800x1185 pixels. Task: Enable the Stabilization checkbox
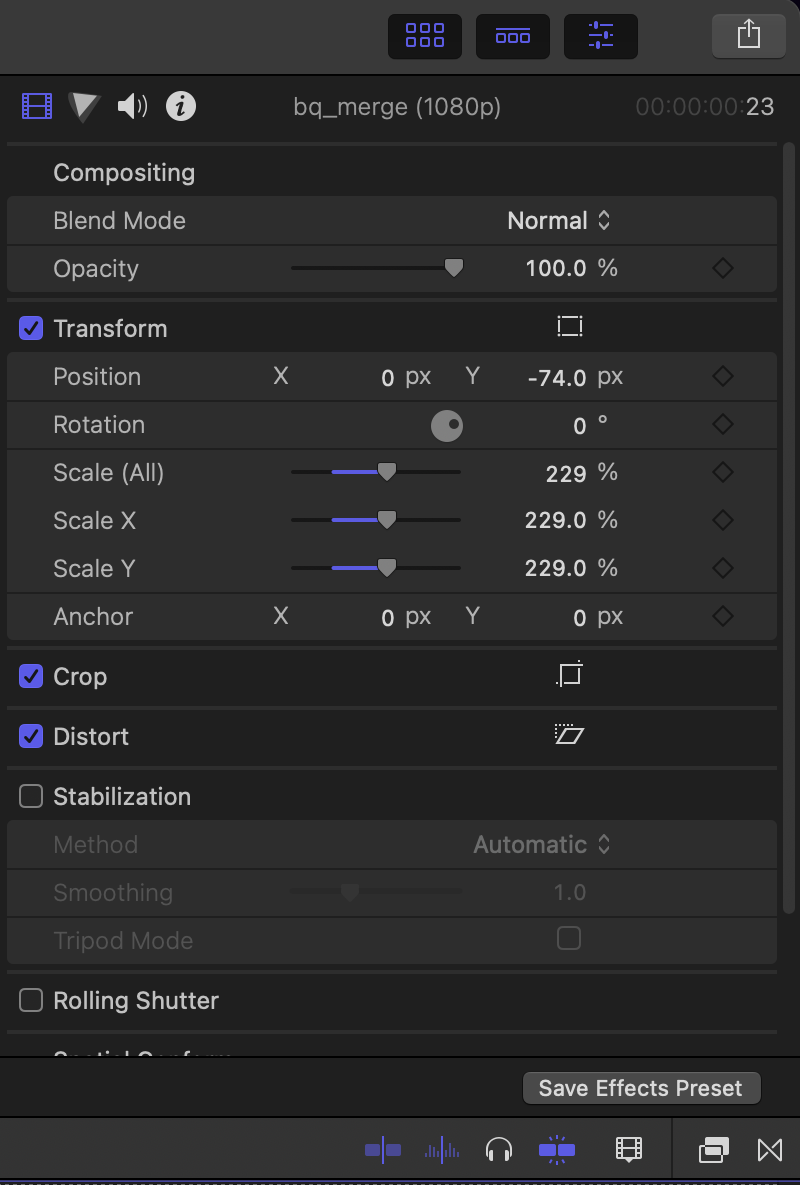[x=31, y=796]
